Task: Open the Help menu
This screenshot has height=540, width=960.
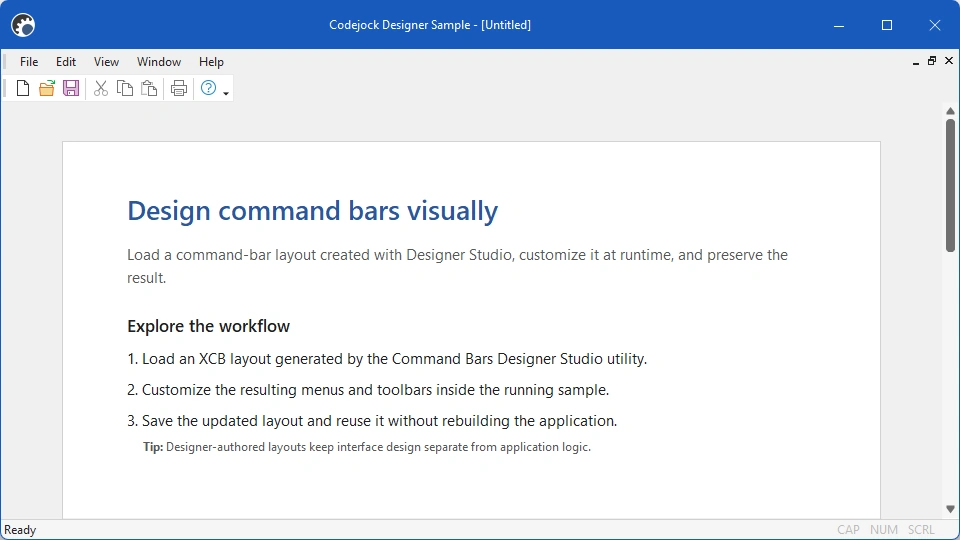Action: [211, 62]
